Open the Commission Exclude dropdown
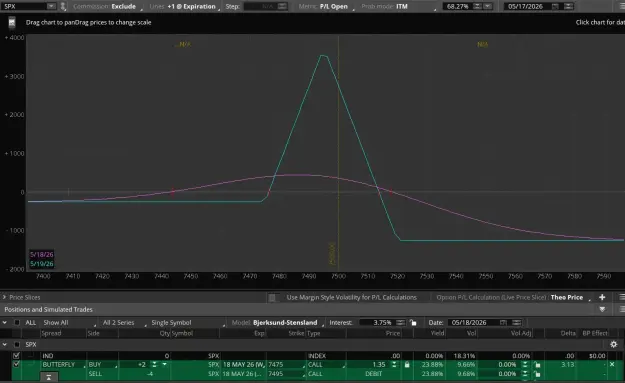The image size is (625, 383). [108, 6]
